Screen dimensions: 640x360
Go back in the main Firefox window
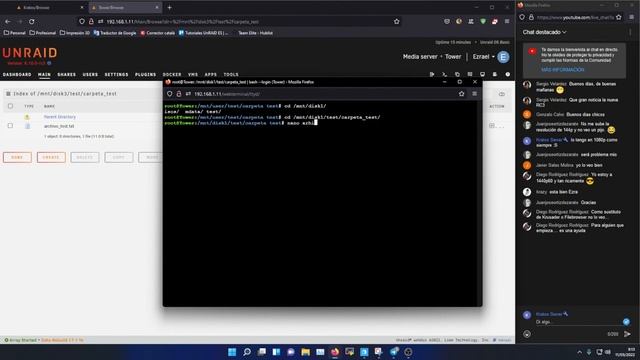pos(8,22)
